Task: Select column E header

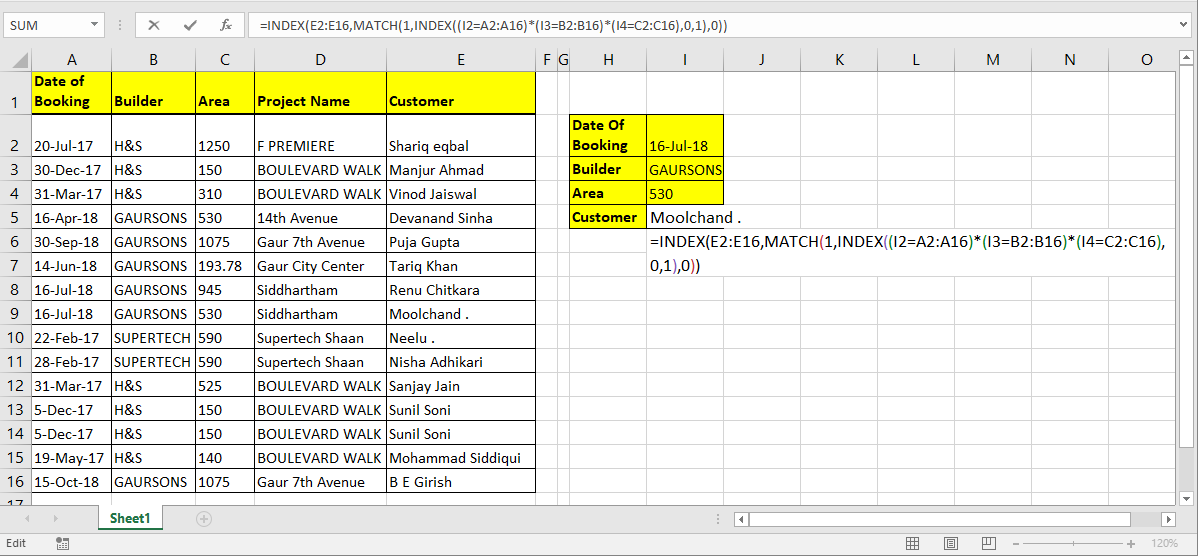Action: pos(461,60)
